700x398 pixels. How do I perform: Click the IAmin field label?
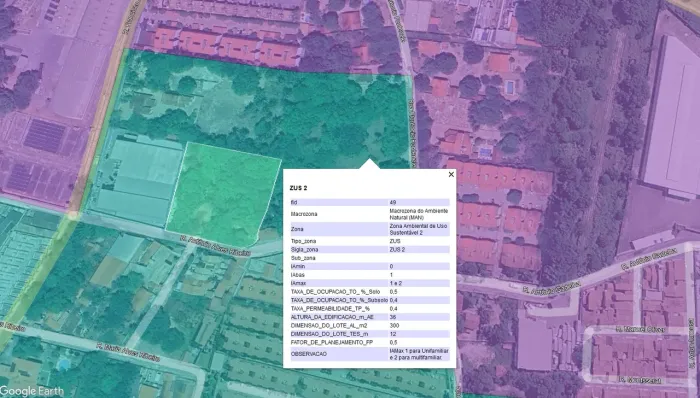point(297,267)
